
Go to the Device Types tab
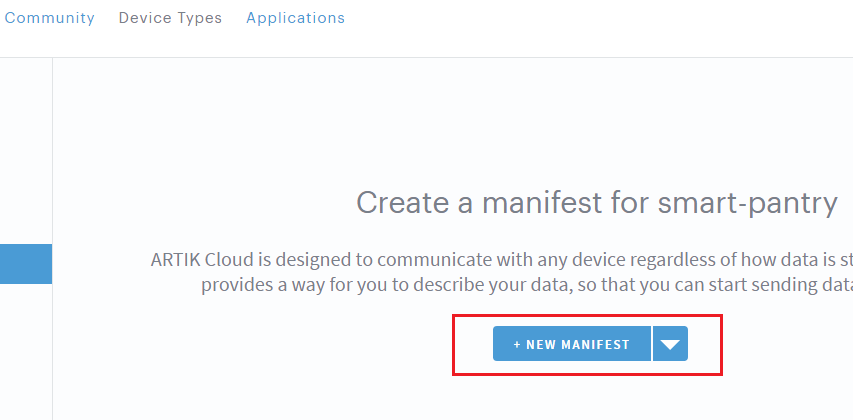tap(170, 18)
